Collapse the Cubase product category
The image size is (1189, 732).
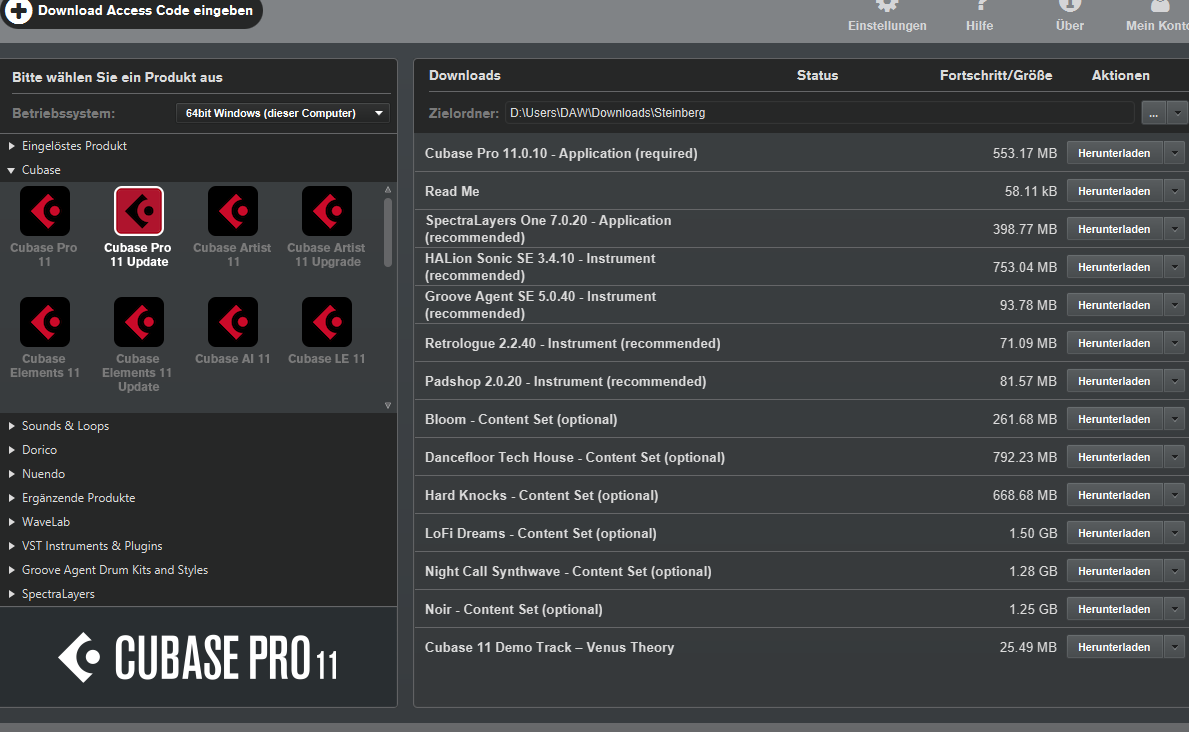[x=12, y=170]
